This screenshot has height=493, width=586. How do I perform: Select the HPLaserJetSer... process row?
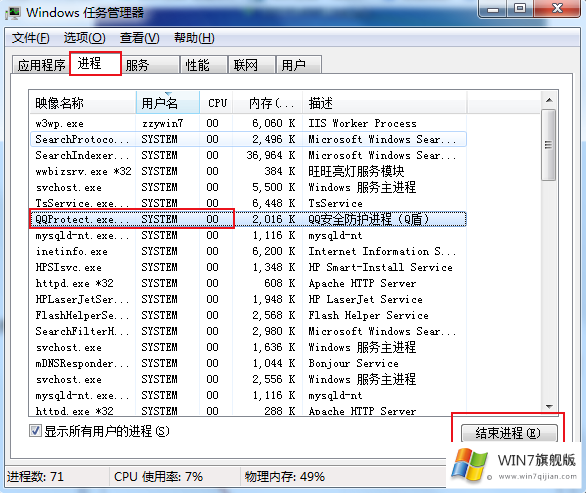click(x=248, y=299)
